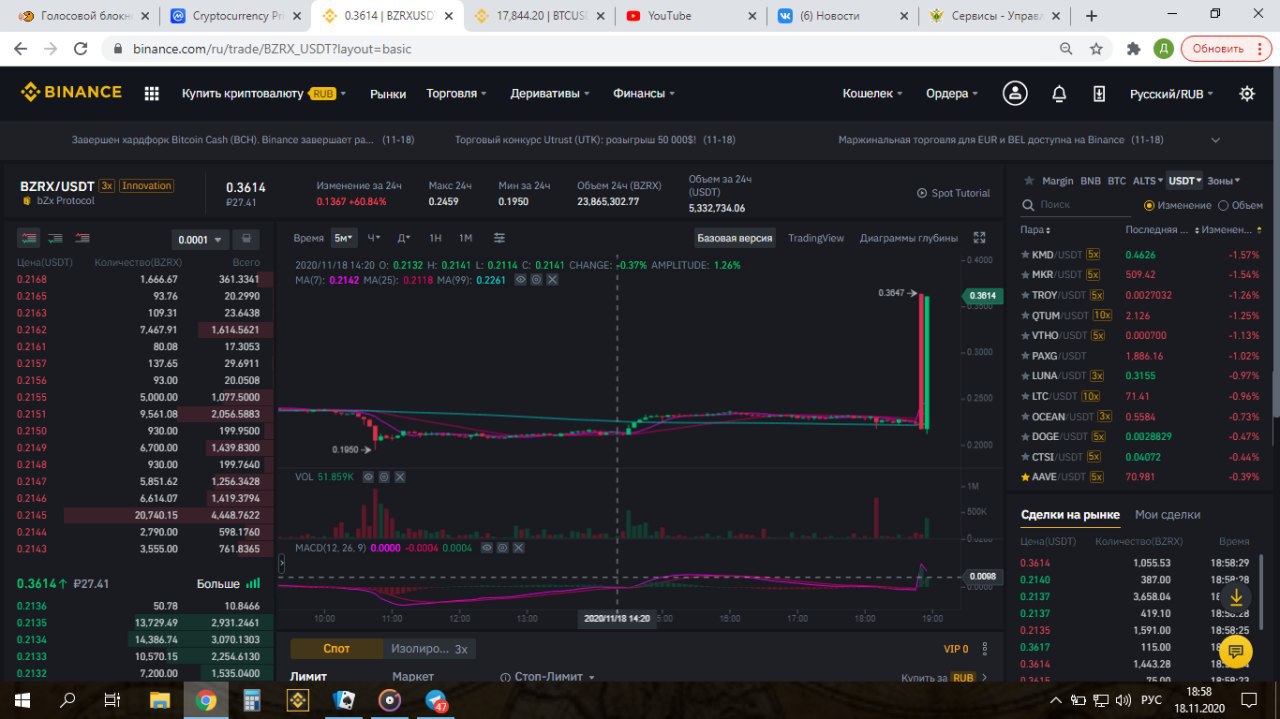Select the Базовая версия chart tab

point(735,238)
